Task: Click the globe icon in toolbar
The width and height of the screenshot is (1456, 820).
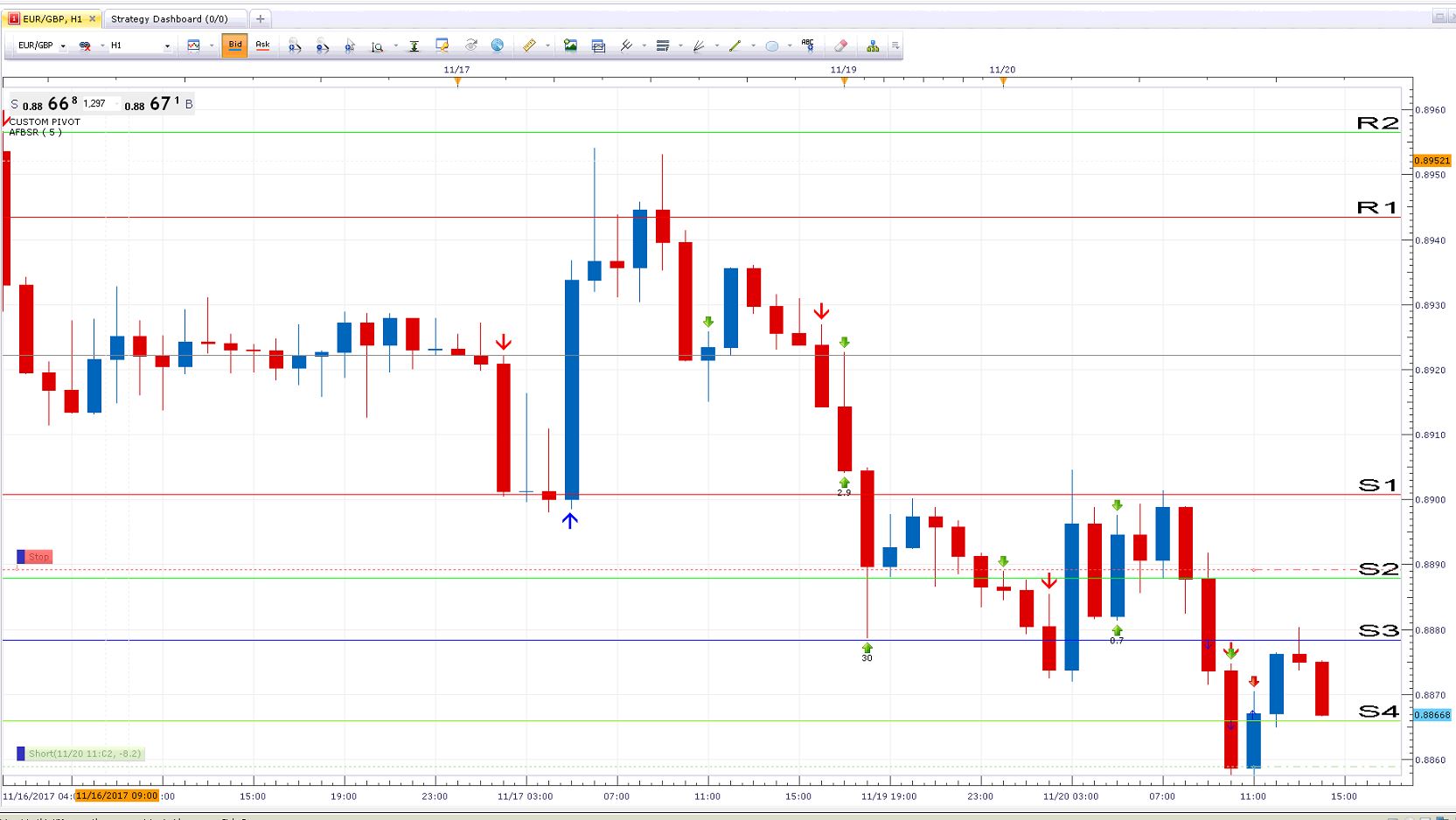Action: (497, 45)
